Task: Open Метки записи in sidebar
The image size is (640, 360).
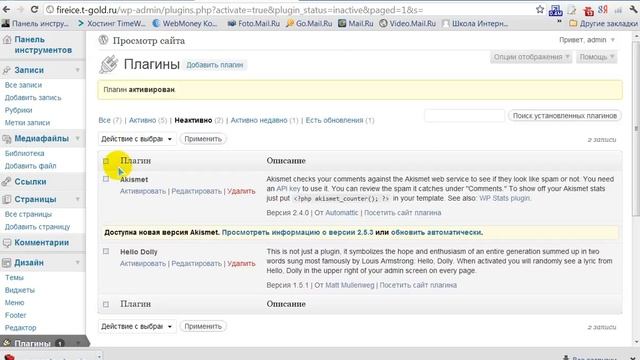Action: point(27,122)
